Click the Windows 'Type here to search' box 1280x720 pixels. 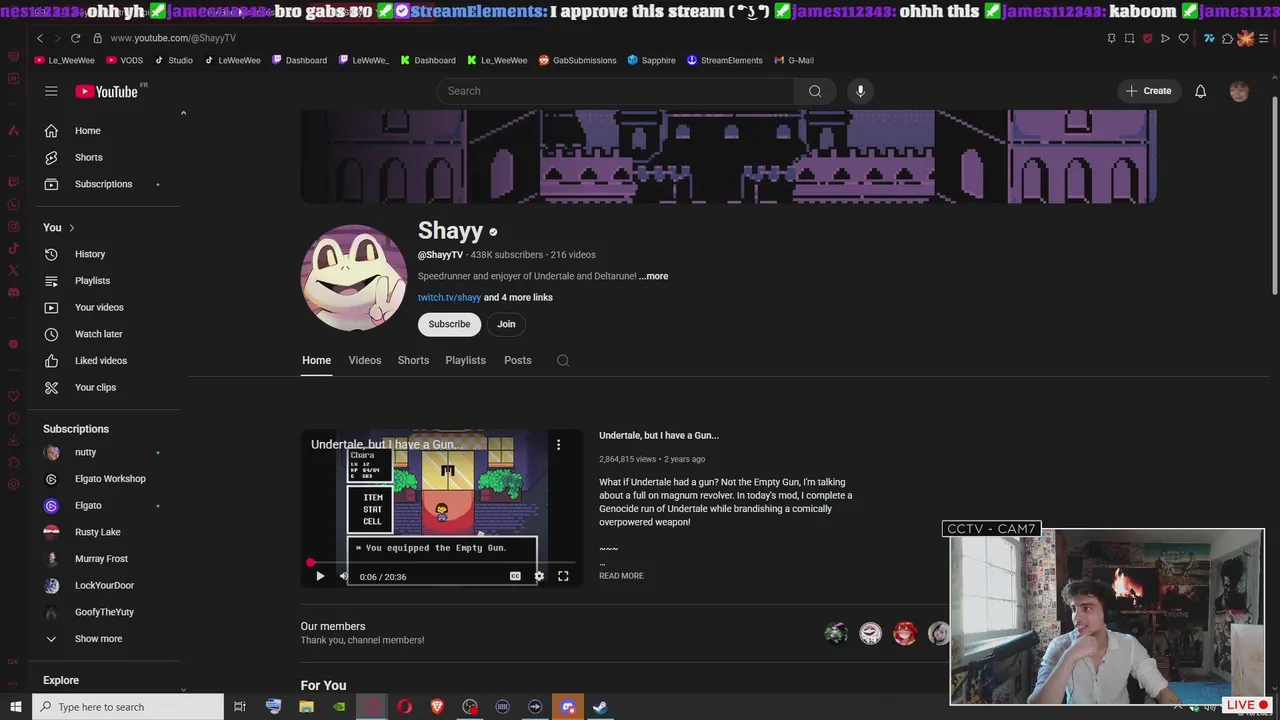click(x=127, y=707)
